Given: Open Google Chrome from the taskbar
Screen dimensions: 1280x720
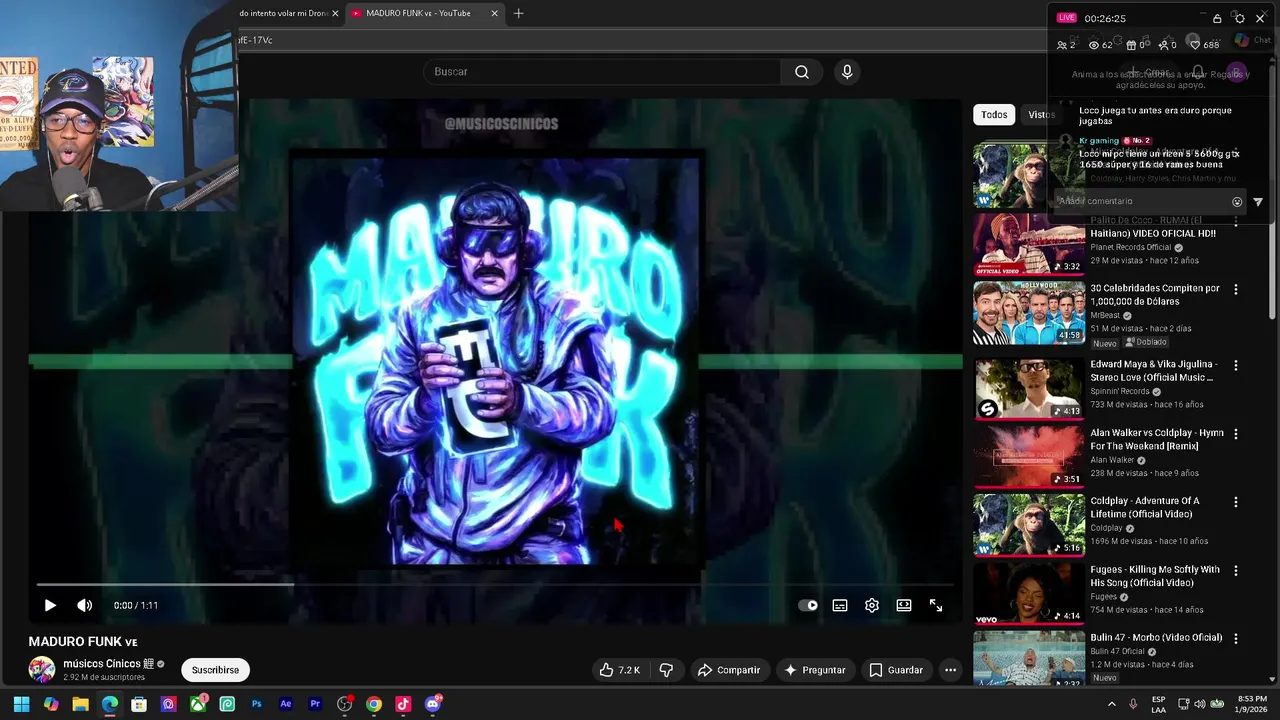Looking at the screenshot, I should pos(374,704).
